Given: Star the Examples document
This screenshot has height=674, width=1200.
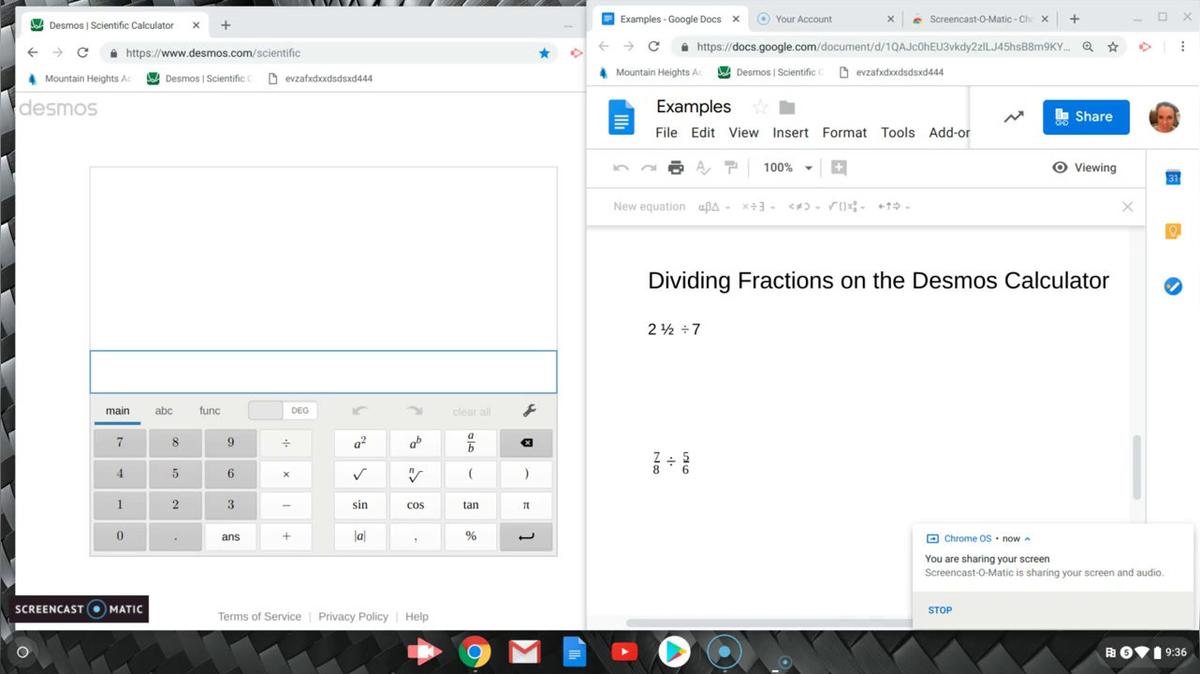Looking at the screenshot, I should 760,107.
